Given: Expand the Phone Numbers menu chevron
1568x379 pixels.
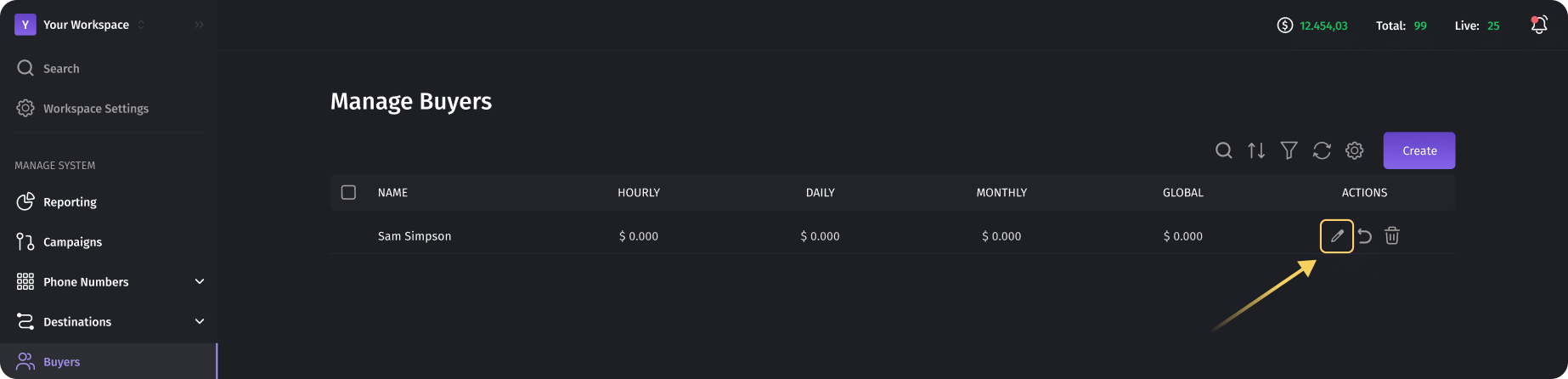Looking at the screenshot, I should point(200,281).
